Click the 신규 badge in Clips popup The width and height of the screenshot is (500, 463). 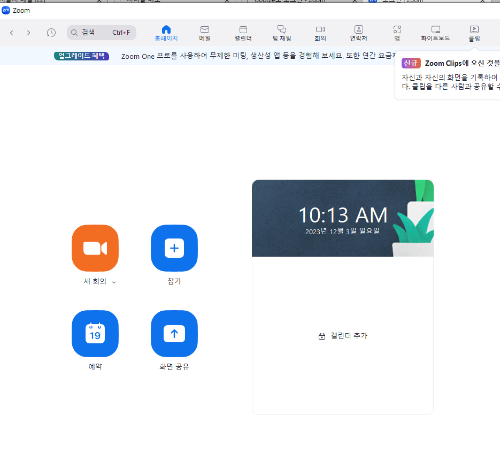pos(411,63)
